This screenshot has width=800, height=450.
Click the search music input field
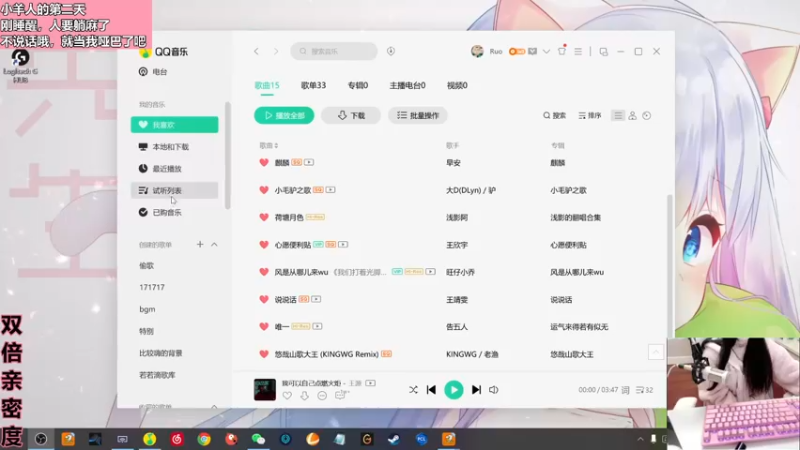[x=334, y=51]
